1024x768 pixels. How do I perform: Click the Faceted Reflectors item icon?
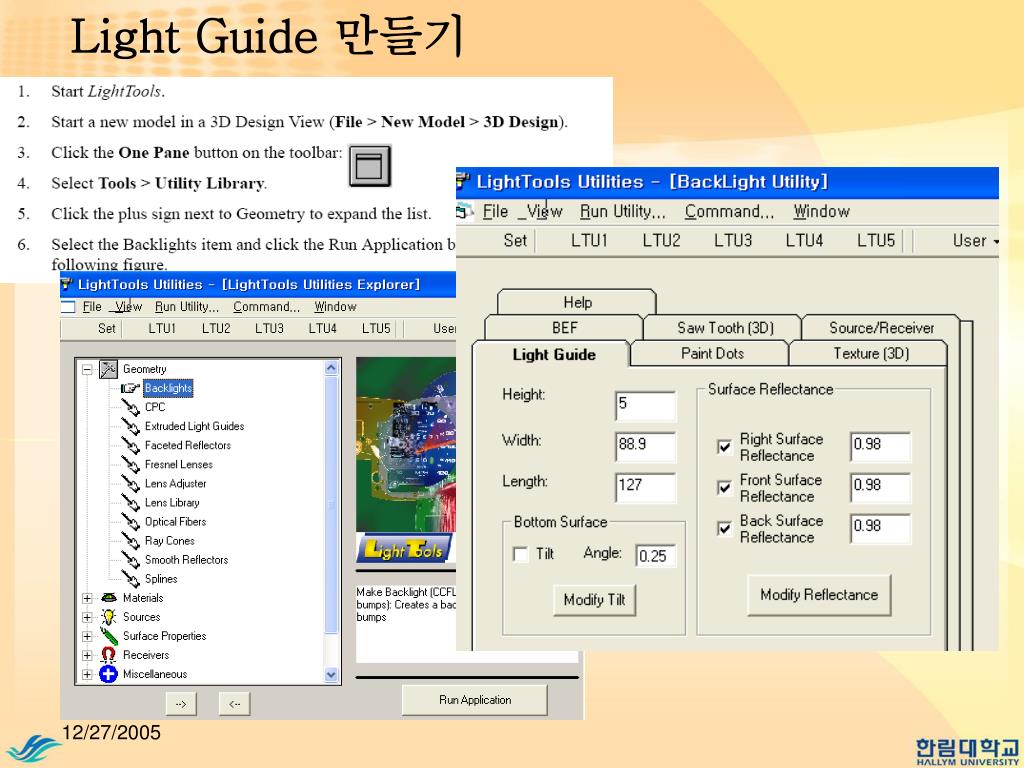(131, 445)
